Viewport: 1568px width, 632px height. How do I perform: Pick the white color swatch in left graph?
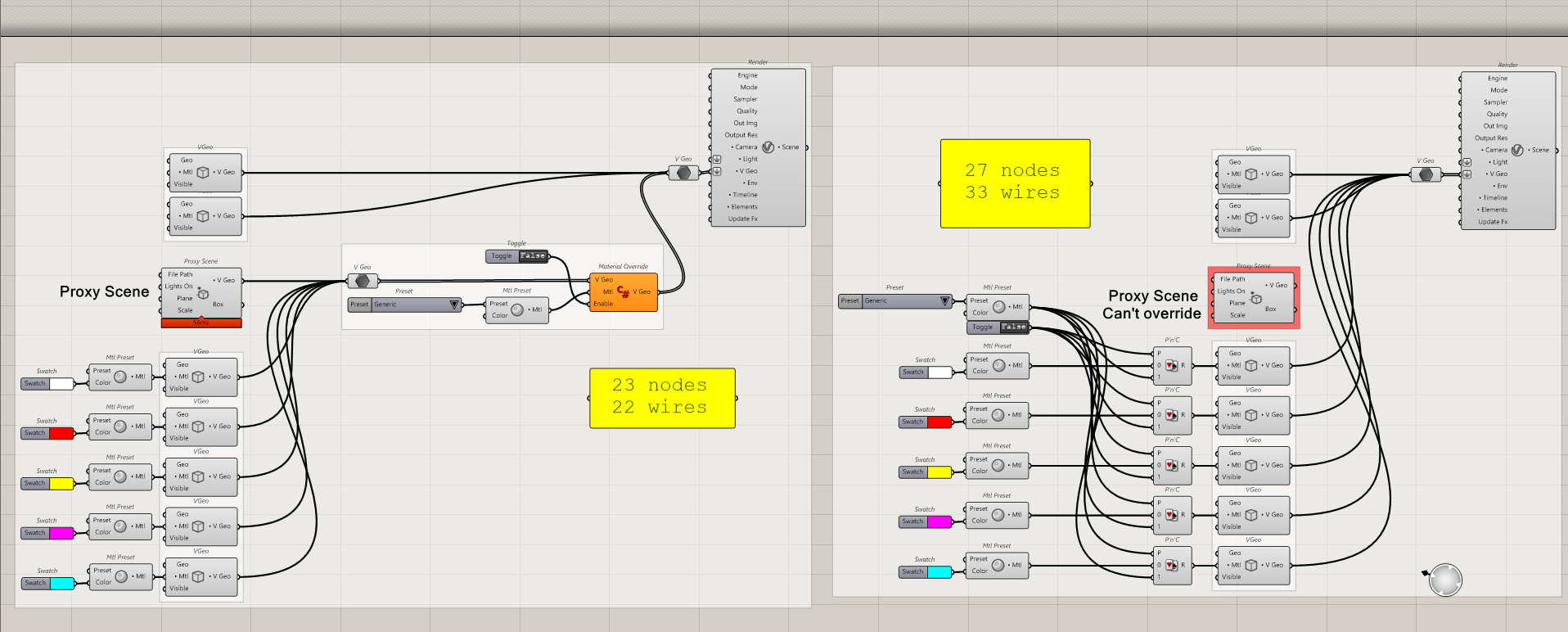(61, 383)
